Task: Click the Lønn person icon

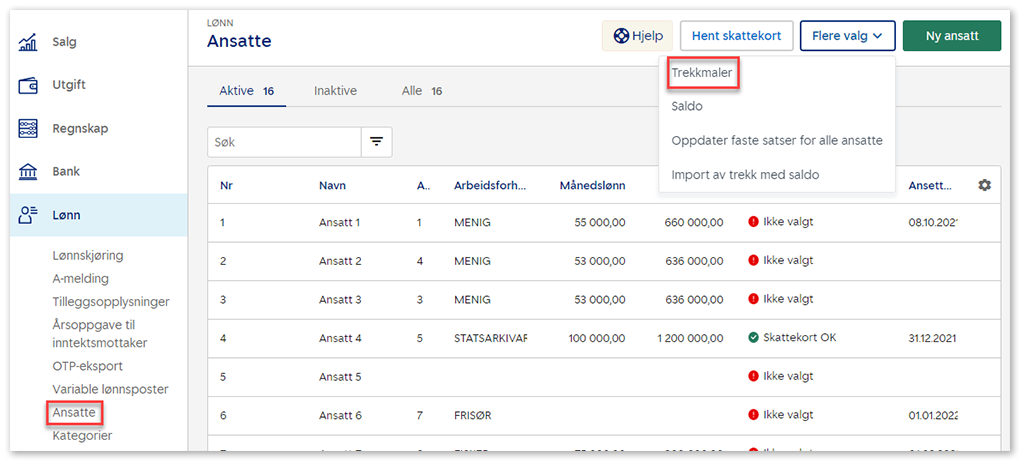Action: [x=29, y=215]
